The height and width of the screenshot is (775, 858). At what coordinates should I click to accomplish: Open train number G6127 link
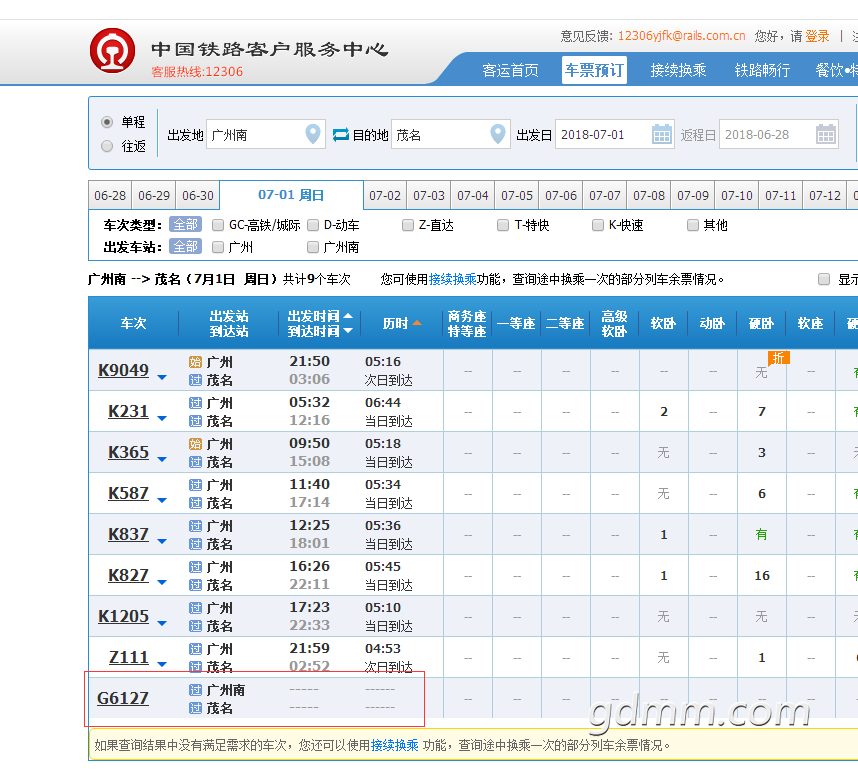coord(123,698)
